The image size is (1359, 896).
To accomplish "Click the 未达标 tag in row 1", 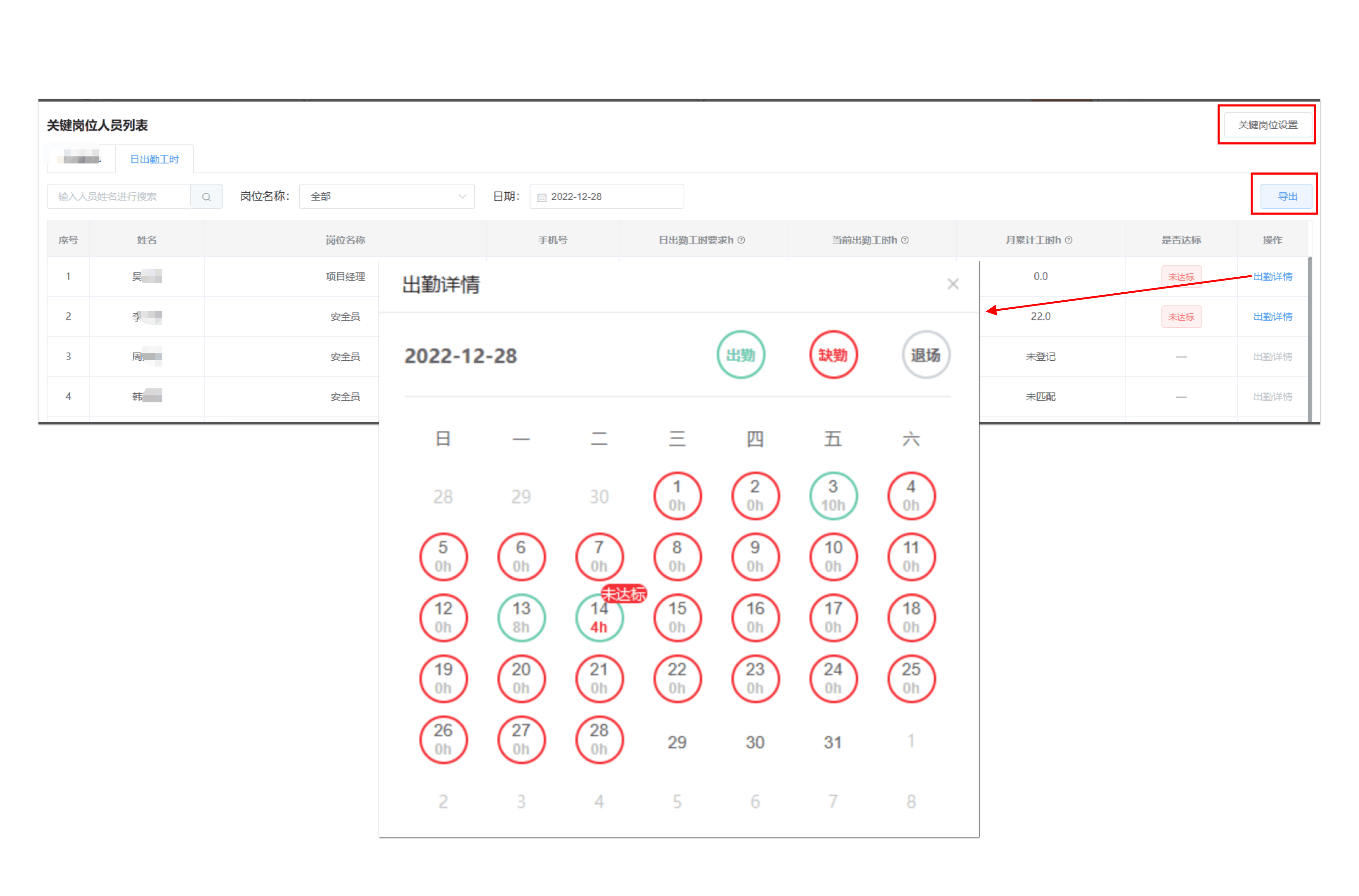I will 1181,277.
